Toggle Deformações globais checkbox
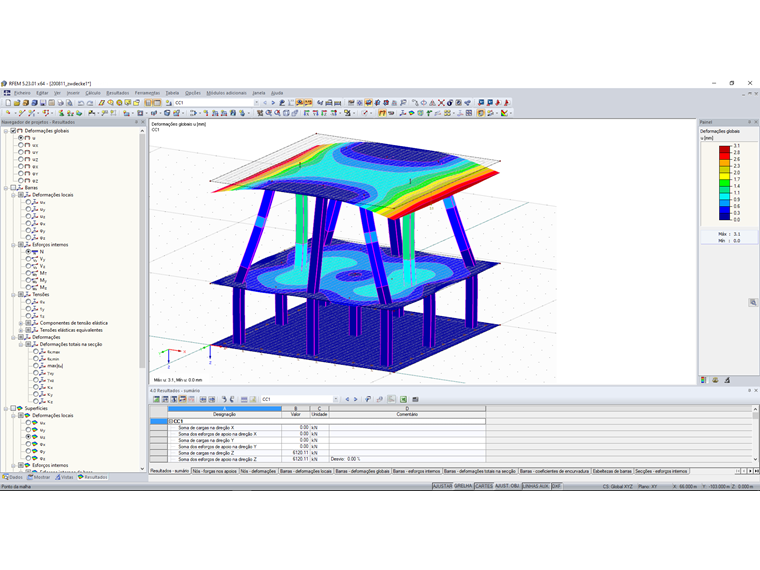The width and height of the screenshot is (760, 570). 13,131
